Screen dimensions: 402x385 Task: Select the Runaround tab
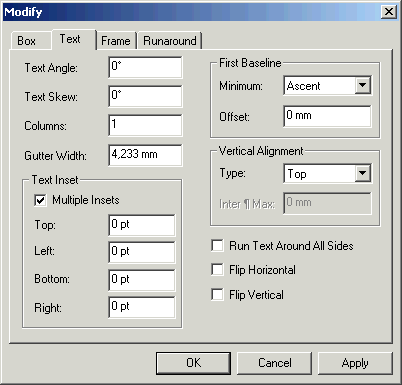pyautogui.click(x=170, y=41)
